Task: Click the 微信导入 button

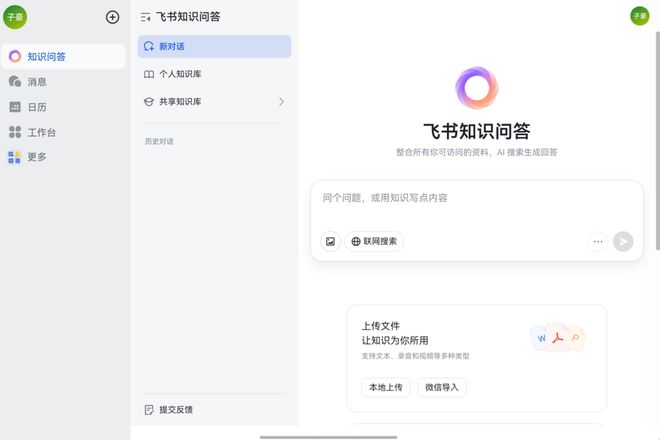Action: 441,387
